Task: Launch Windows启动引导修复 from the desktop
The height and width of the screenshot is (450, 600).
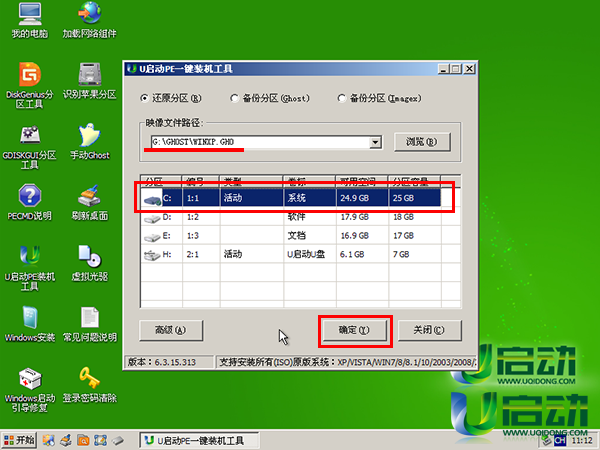Action: [x=30, y=390]
